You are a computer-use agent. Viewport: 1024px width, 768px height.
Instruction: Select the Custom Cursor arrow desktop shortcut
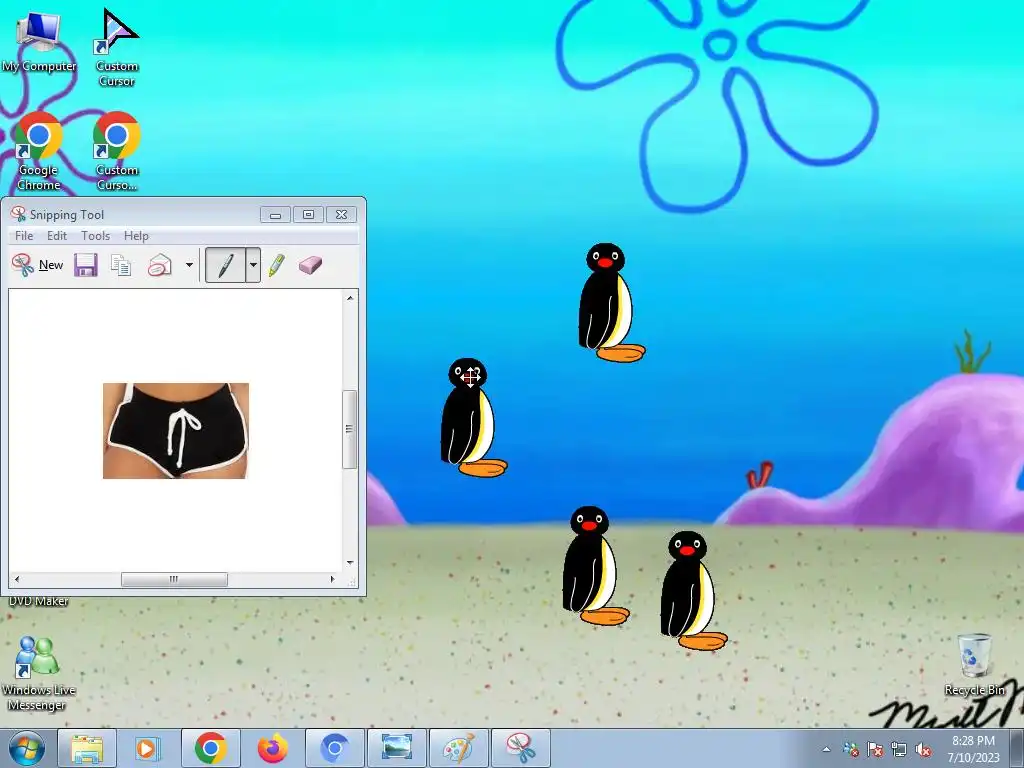117,48
